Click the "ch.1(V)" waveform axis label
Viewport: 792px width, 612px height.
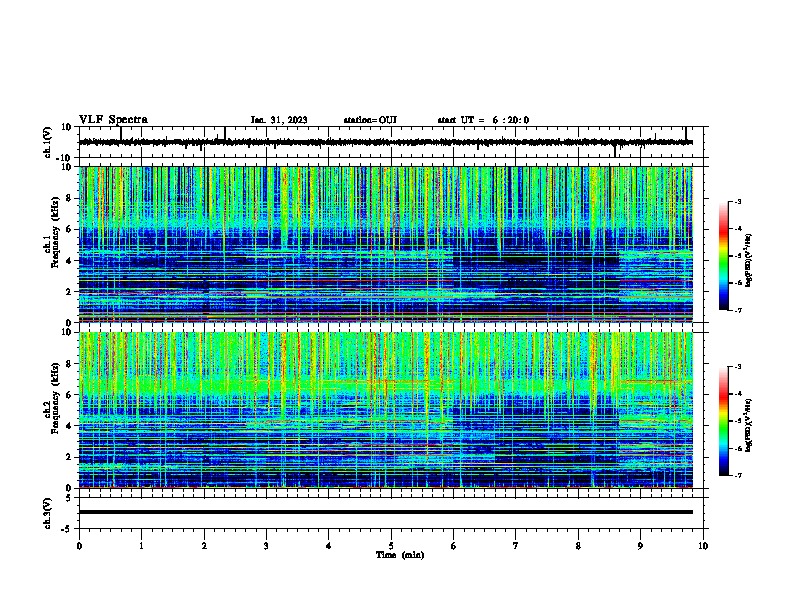pyautogui.click(x=47, y=142)
